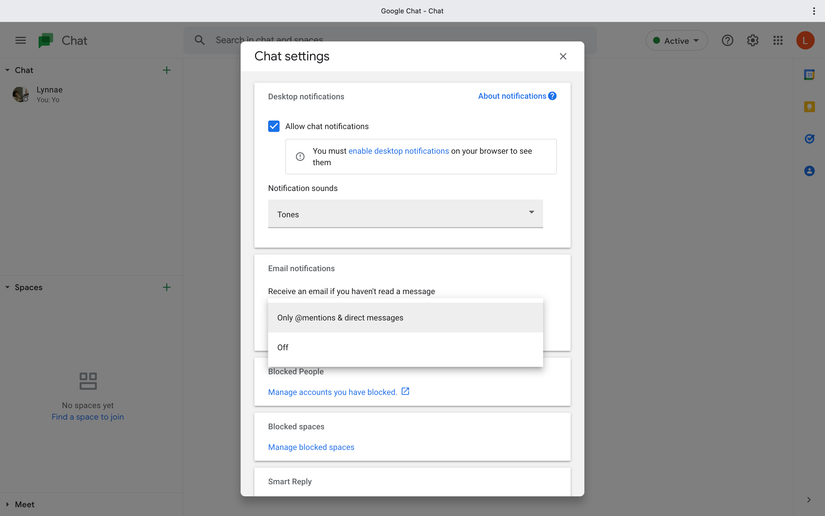Screen dimensions: 825x516
Task: Click the Lynnae profile picture thumbnail
Action: [x=21, y=94]
